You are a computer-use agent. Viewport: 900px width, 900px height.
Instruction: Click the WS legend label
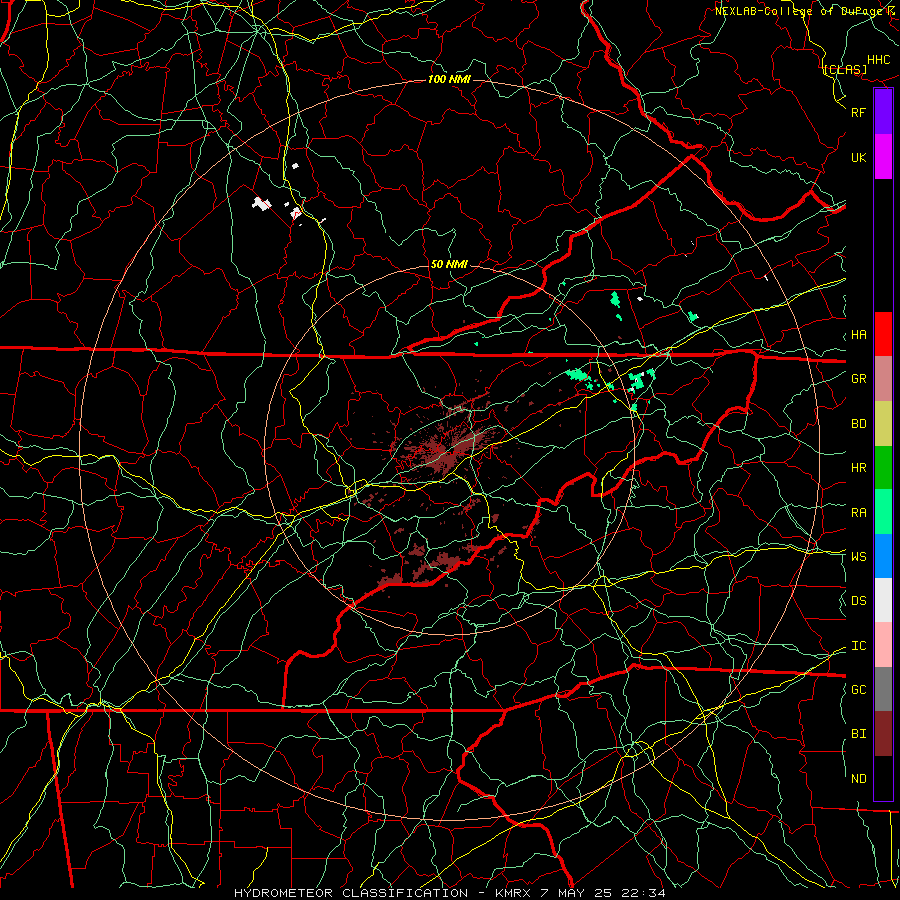click(x=859, y=557)
